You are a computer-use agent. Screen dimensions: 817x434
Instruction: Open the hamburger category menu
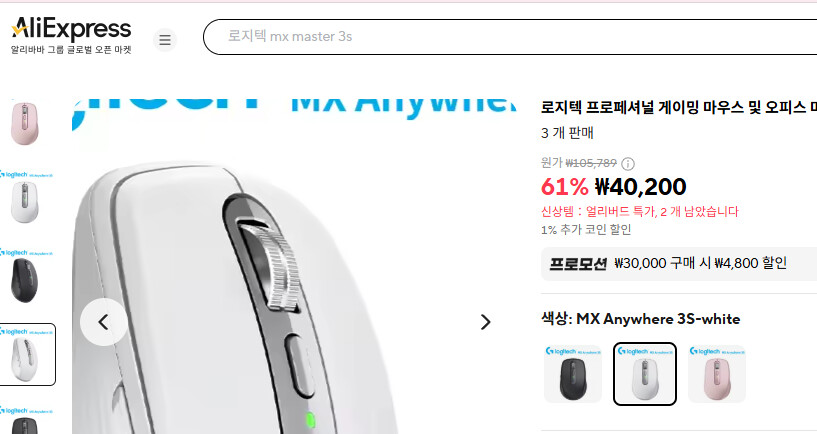tap(165, 40)
